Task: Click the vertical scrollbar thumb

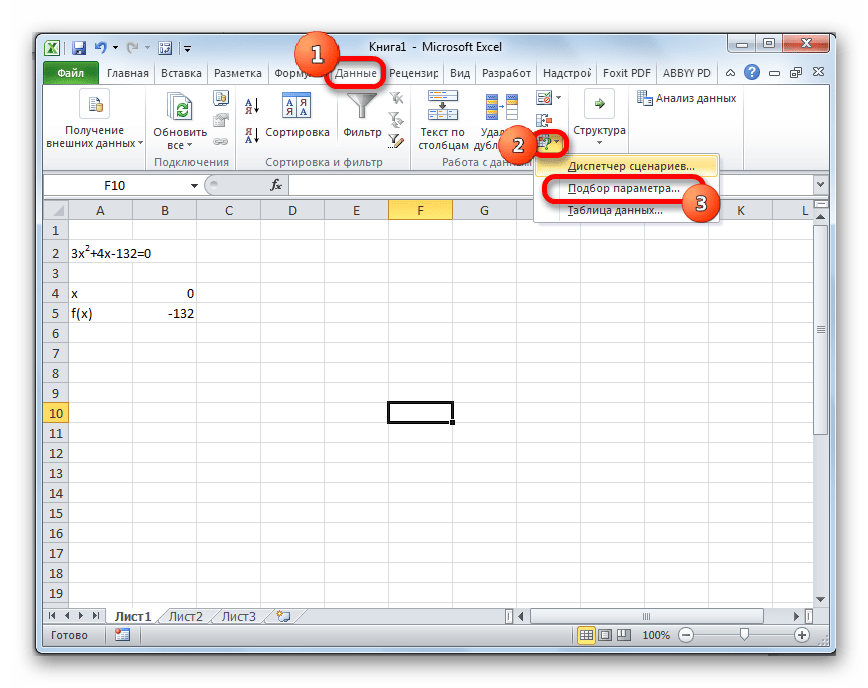Action: tap(820, 329)
